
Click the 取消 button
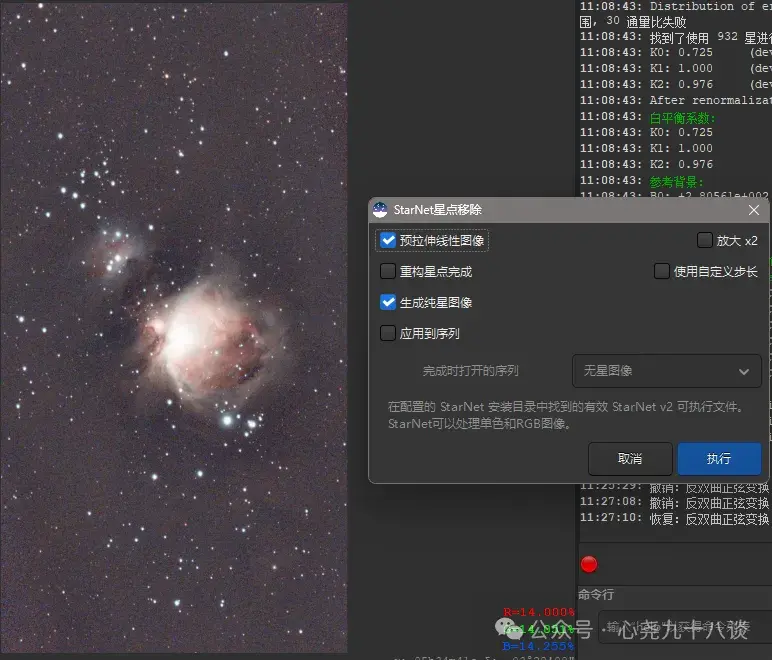[x=630, y=459]
